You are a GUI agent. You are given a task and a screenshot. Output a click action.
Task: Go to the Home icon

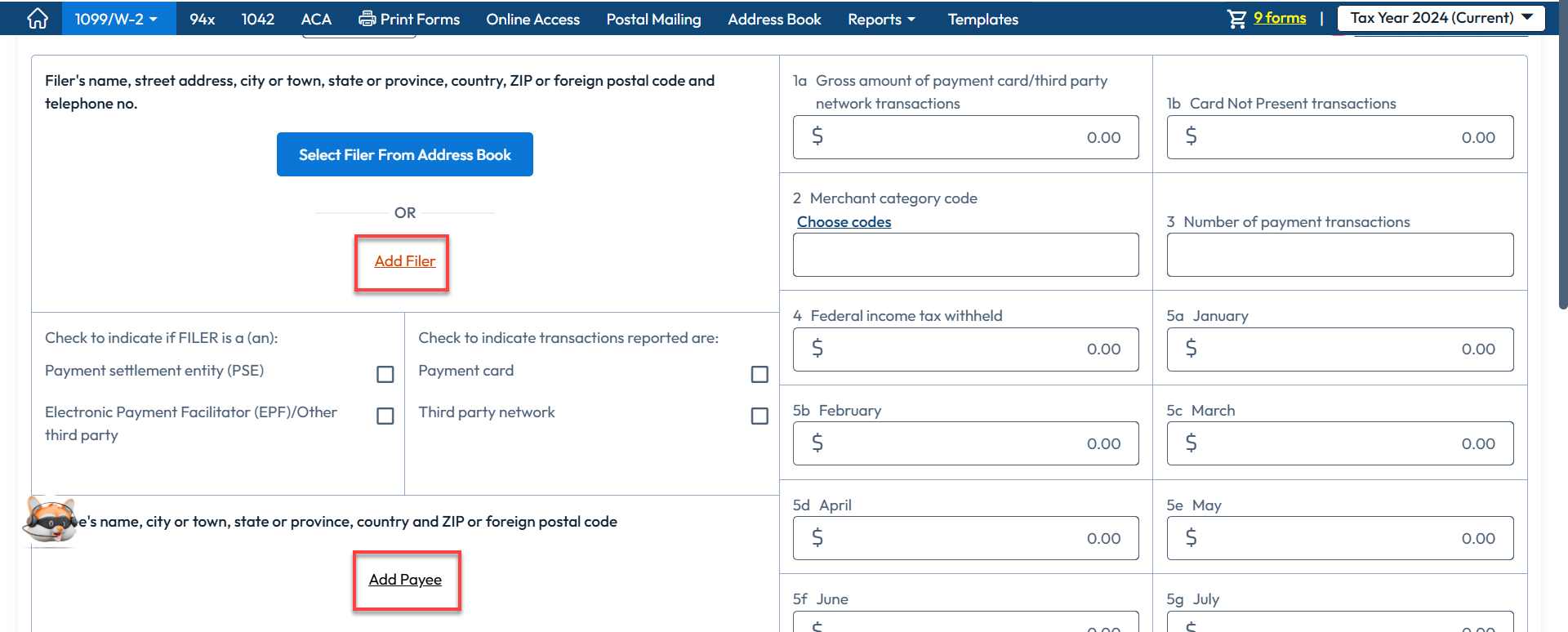click(x=38, y=19)
